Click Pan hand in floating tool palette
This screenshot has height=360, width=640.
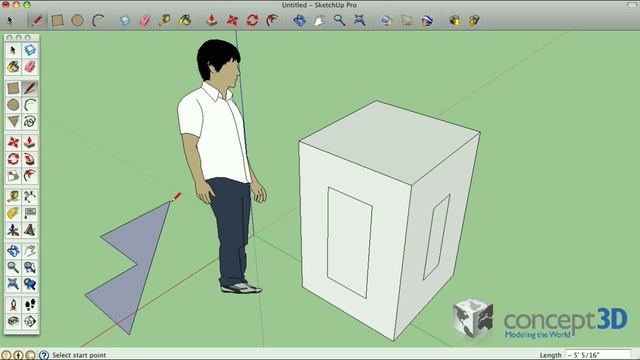tap(30, 251)
